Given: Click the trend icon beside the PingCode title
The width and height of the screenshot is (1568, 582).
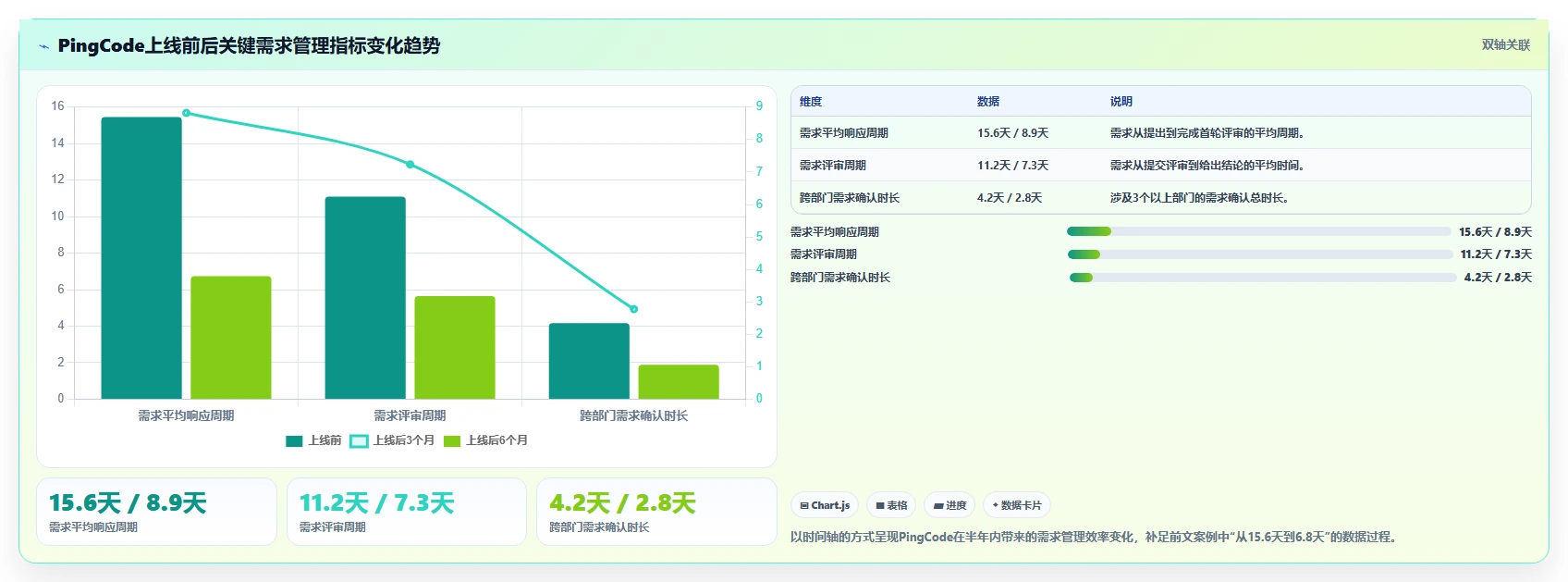Looking at the screenshot, I should tap(43, 46).
